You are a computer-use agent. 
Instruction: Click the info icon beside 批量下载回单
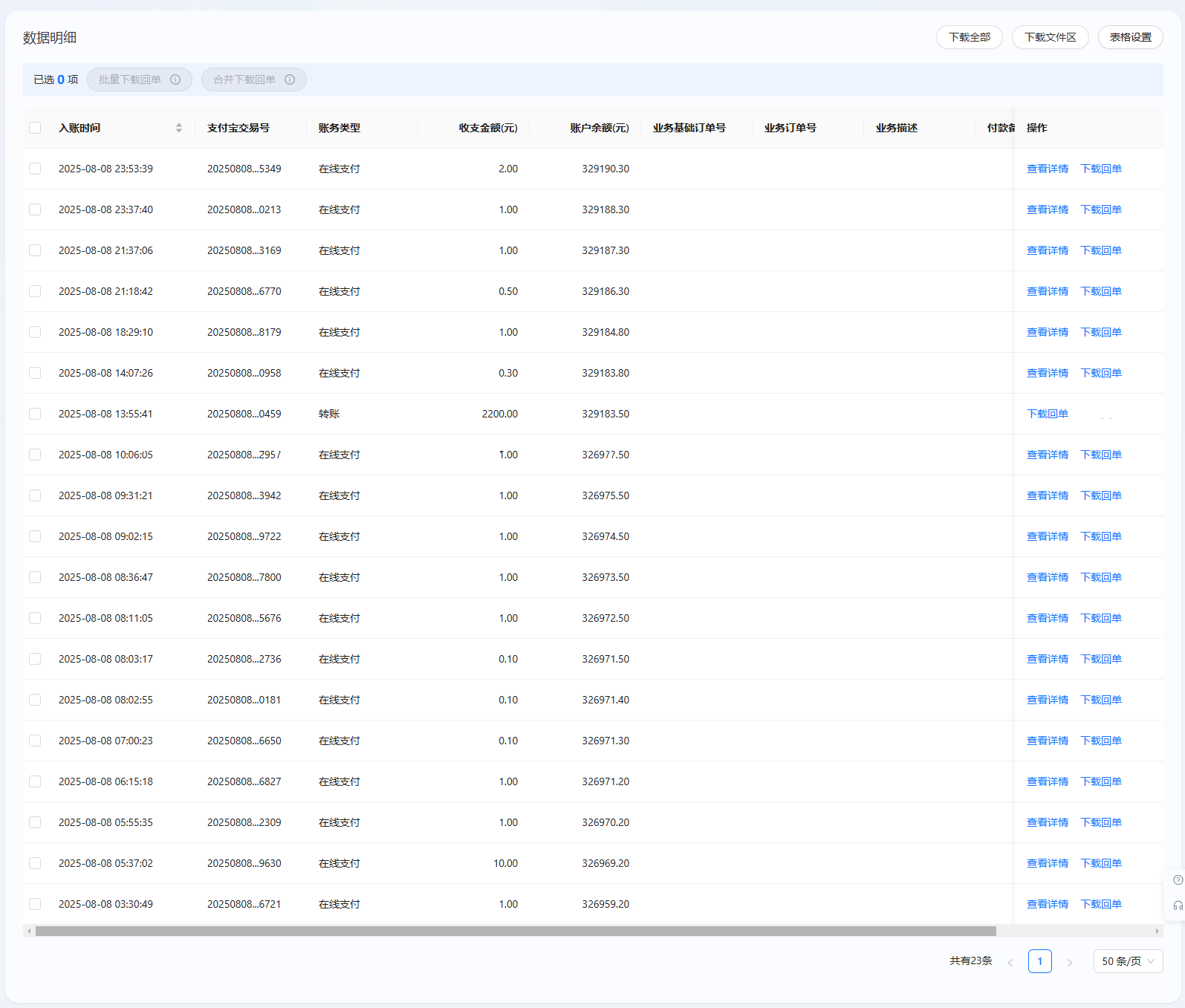point(175,79)
